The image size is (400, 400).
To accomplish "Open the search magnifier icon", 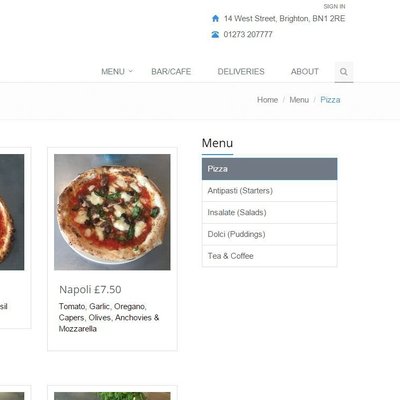I will point(344,72).
